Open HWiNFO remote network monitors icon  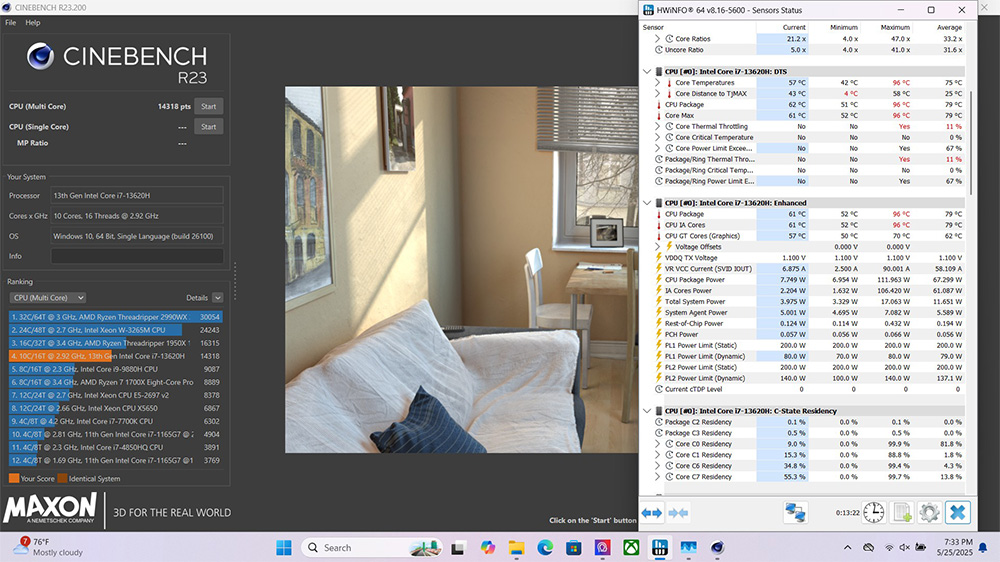[795, 512]
